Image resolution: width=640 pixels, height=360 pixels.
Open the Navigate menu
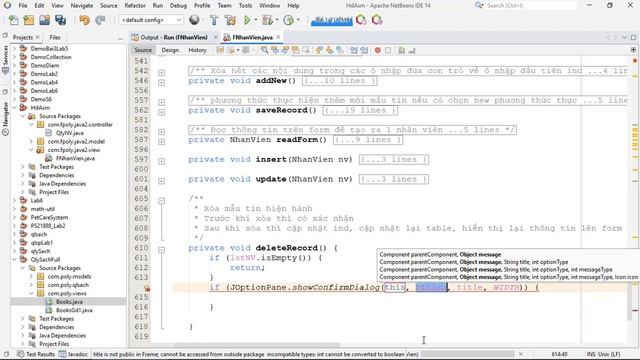(82, 6)
